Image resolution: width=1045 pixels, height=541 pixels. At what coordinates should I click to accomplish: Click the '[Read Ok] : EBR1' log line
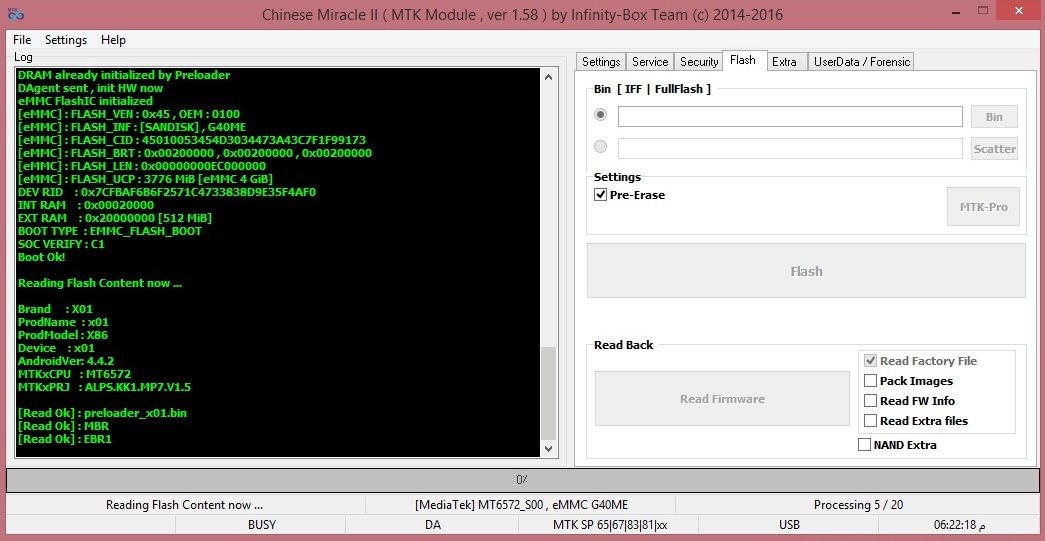(x=65, y=439)
